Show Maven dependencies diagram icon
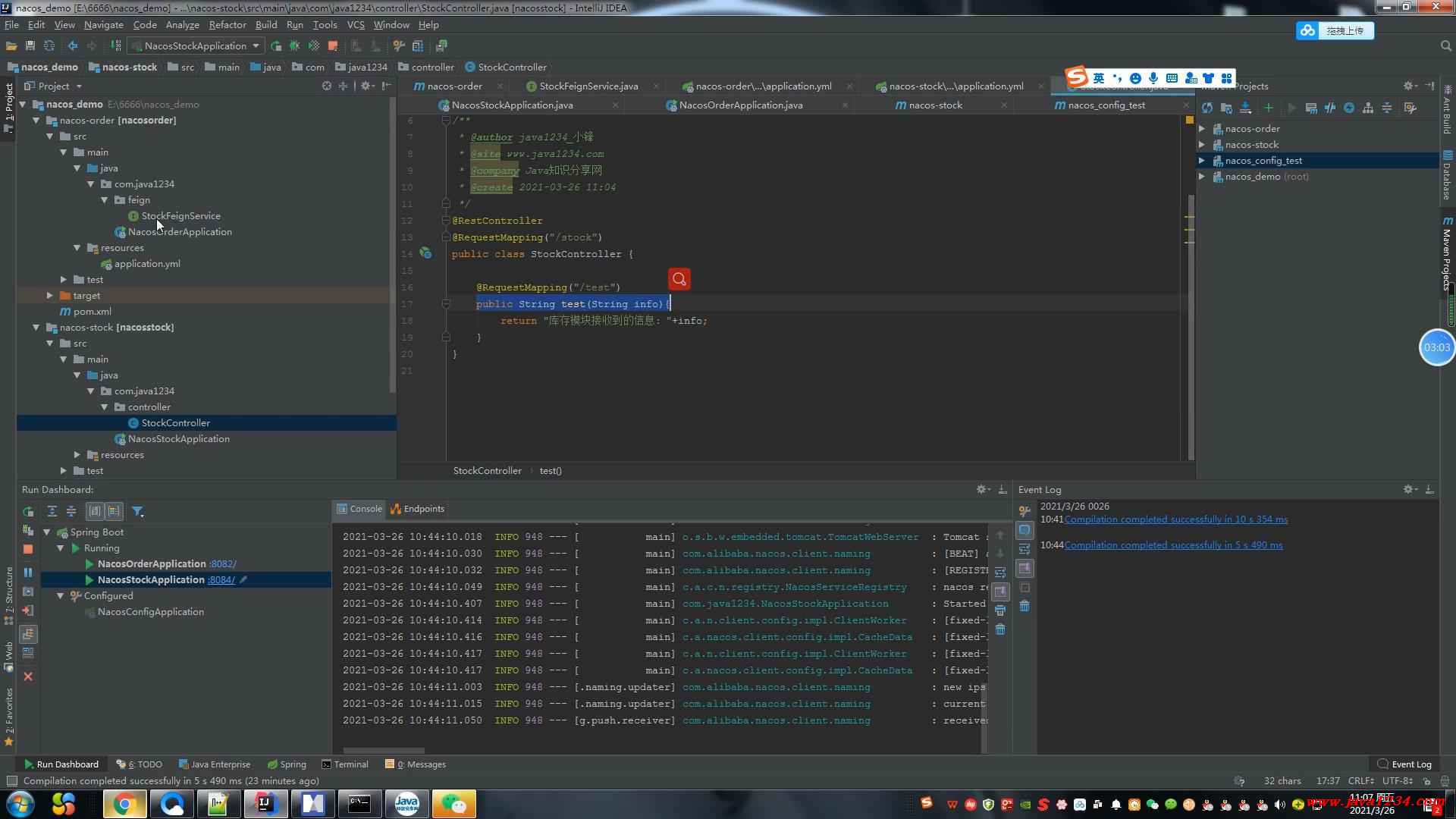Image resolution: width=1456 pixels, height=819 pixels. 1368,108
